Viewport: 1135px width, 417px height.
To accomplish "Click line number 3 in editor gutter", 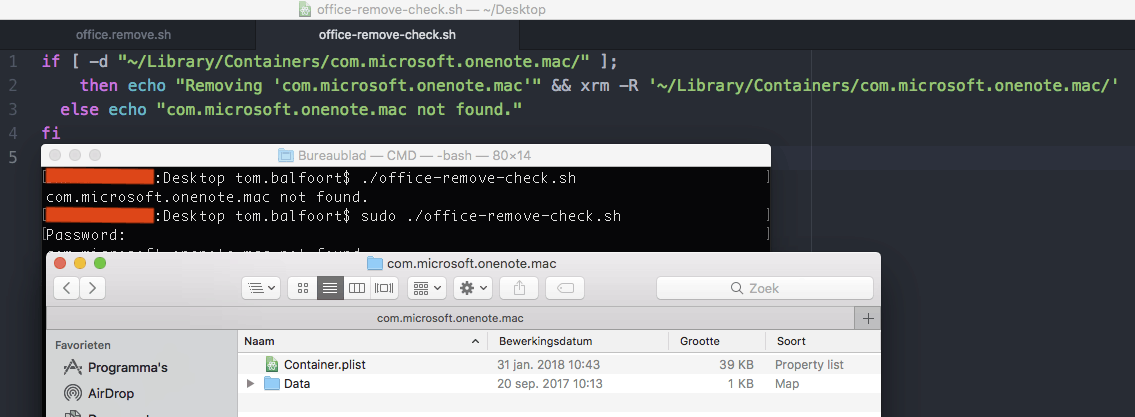I will [x=13, y=109].
